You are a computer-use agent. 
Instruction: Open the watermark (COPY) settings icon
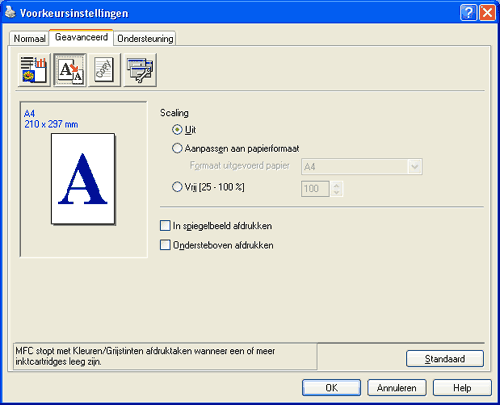[x=105, y=70]
